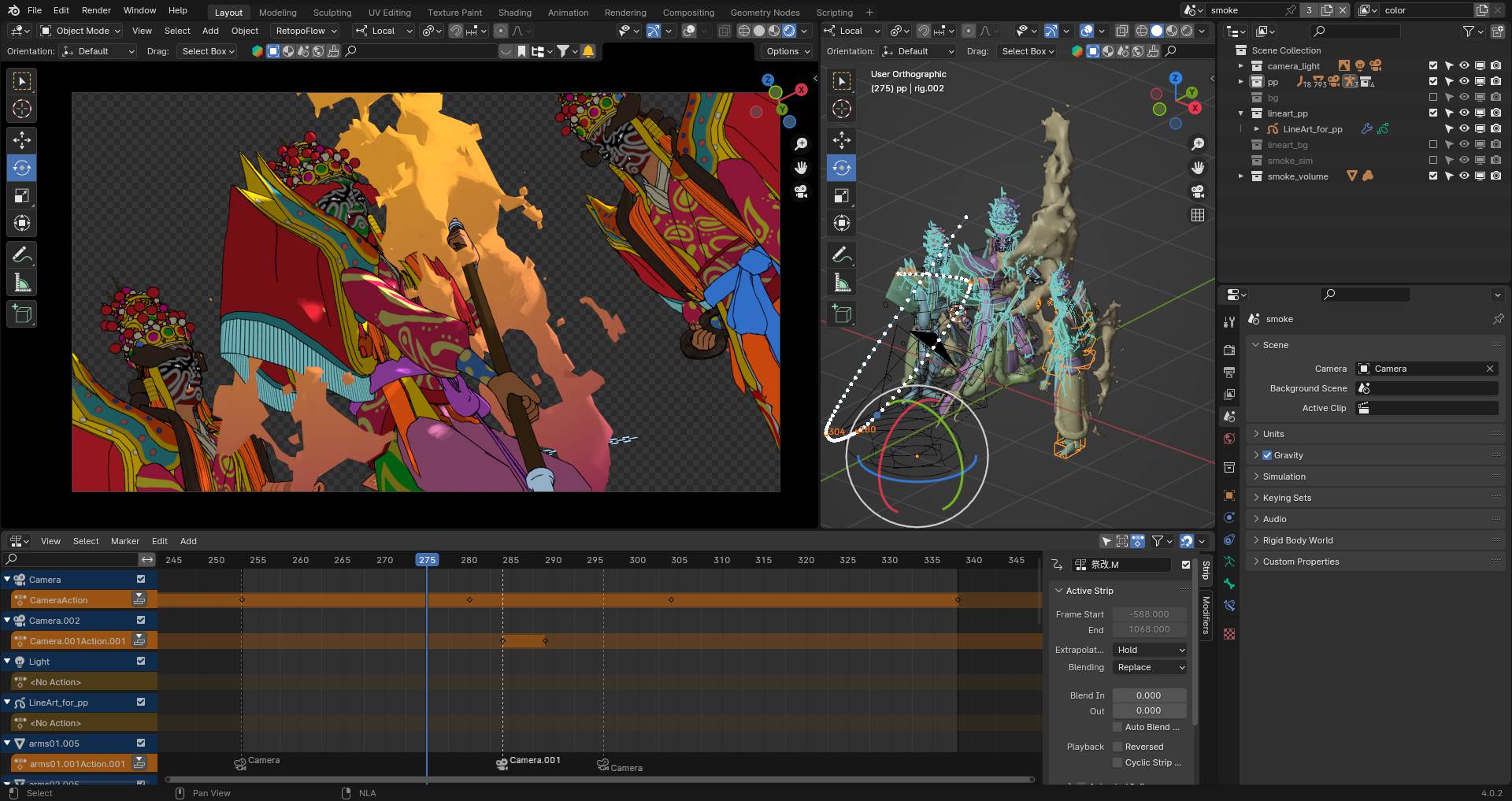1512x801 pixels.
Task: Click the Blend In value field
Action: (x=1148, y=695)
